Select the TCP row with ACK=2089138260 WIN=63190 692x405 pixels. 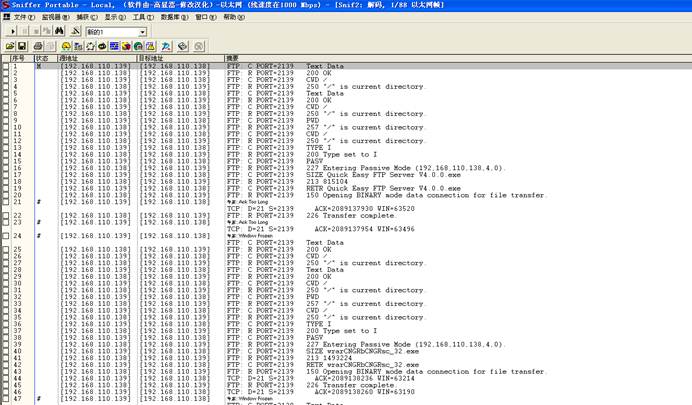tap(346, 392)
